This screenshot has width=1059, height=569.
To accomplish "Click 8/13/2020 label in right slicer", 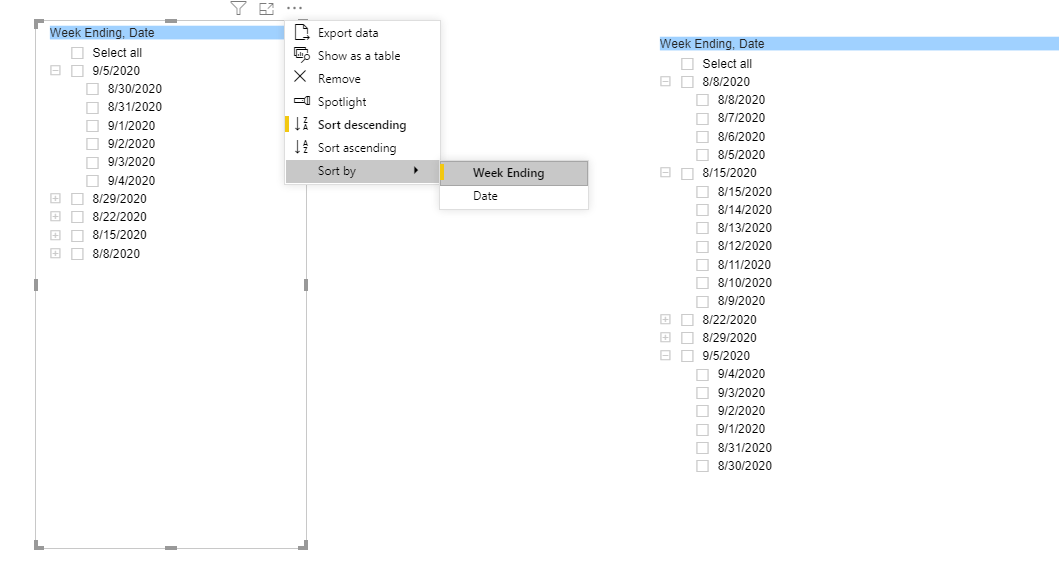I will click(x=744, y=228).
